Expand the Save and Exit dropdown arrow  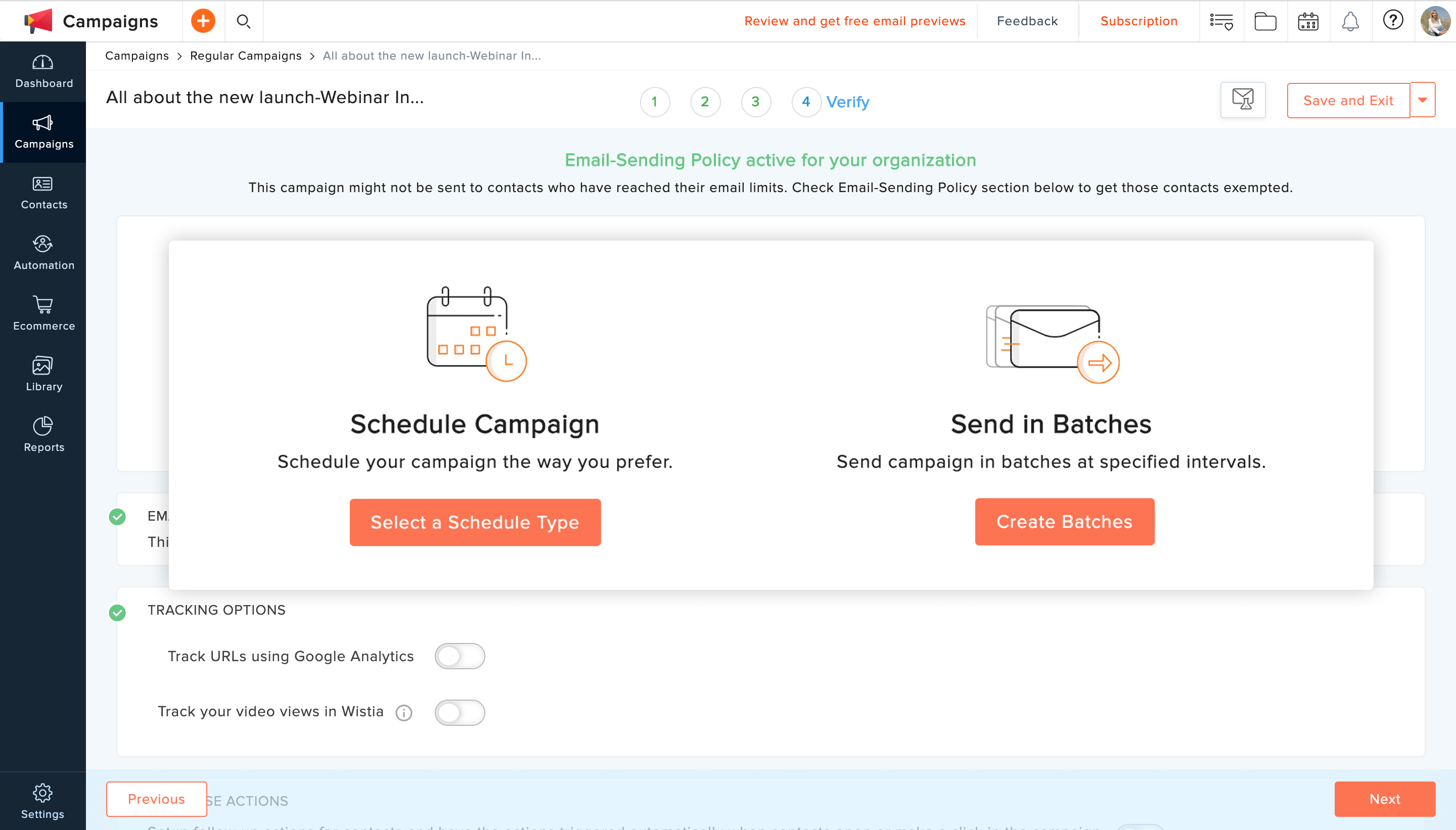pyautogui.click(x=1423, y=100)
